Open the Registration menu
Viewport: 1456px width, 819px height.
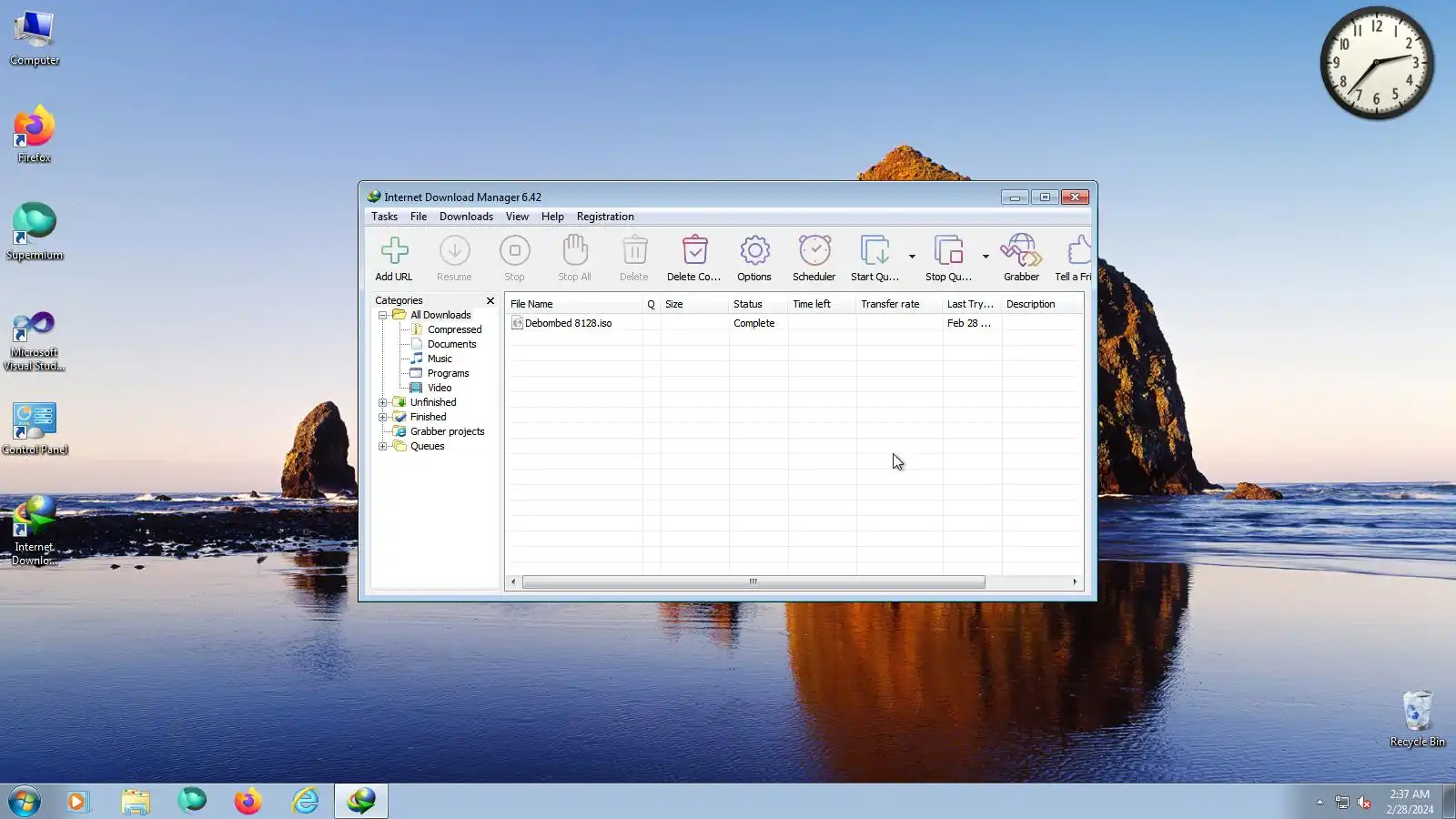(x=605, y=217)
